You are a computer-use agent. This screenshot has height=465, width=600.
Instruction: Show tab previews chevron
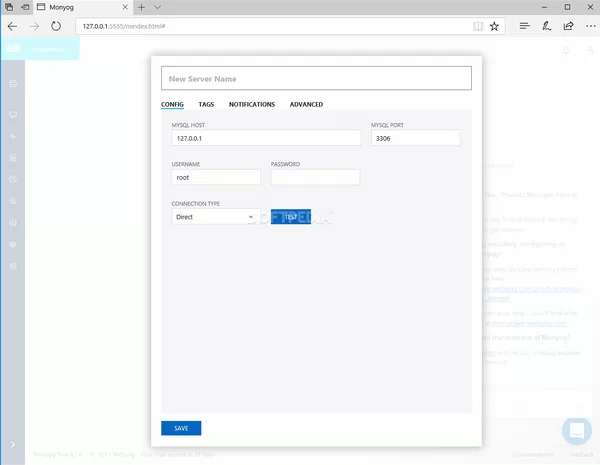tap(157, 7)
